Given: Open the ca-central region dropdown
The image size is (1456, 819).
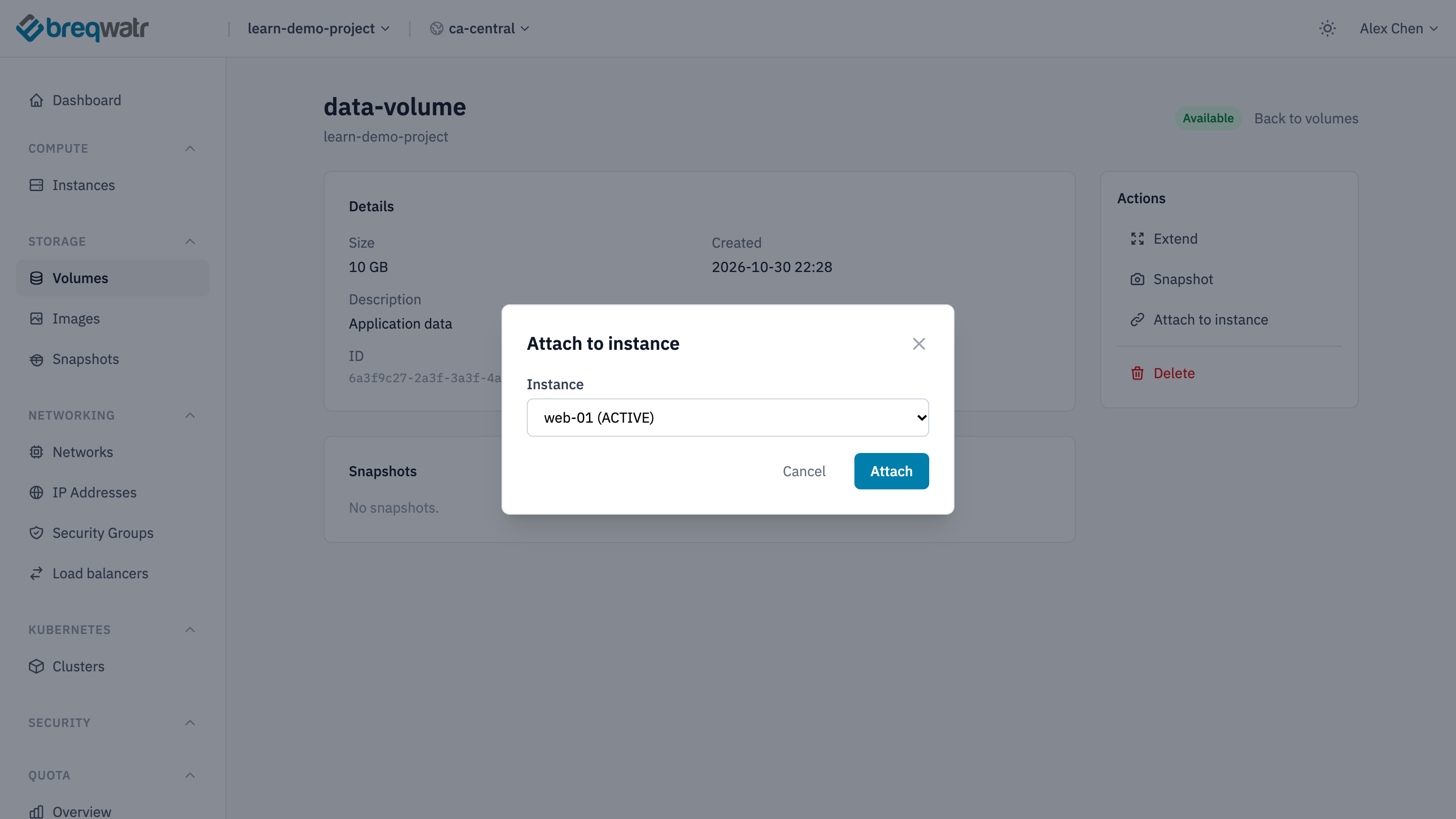Looking at the screenshot, I should (479, 28).
